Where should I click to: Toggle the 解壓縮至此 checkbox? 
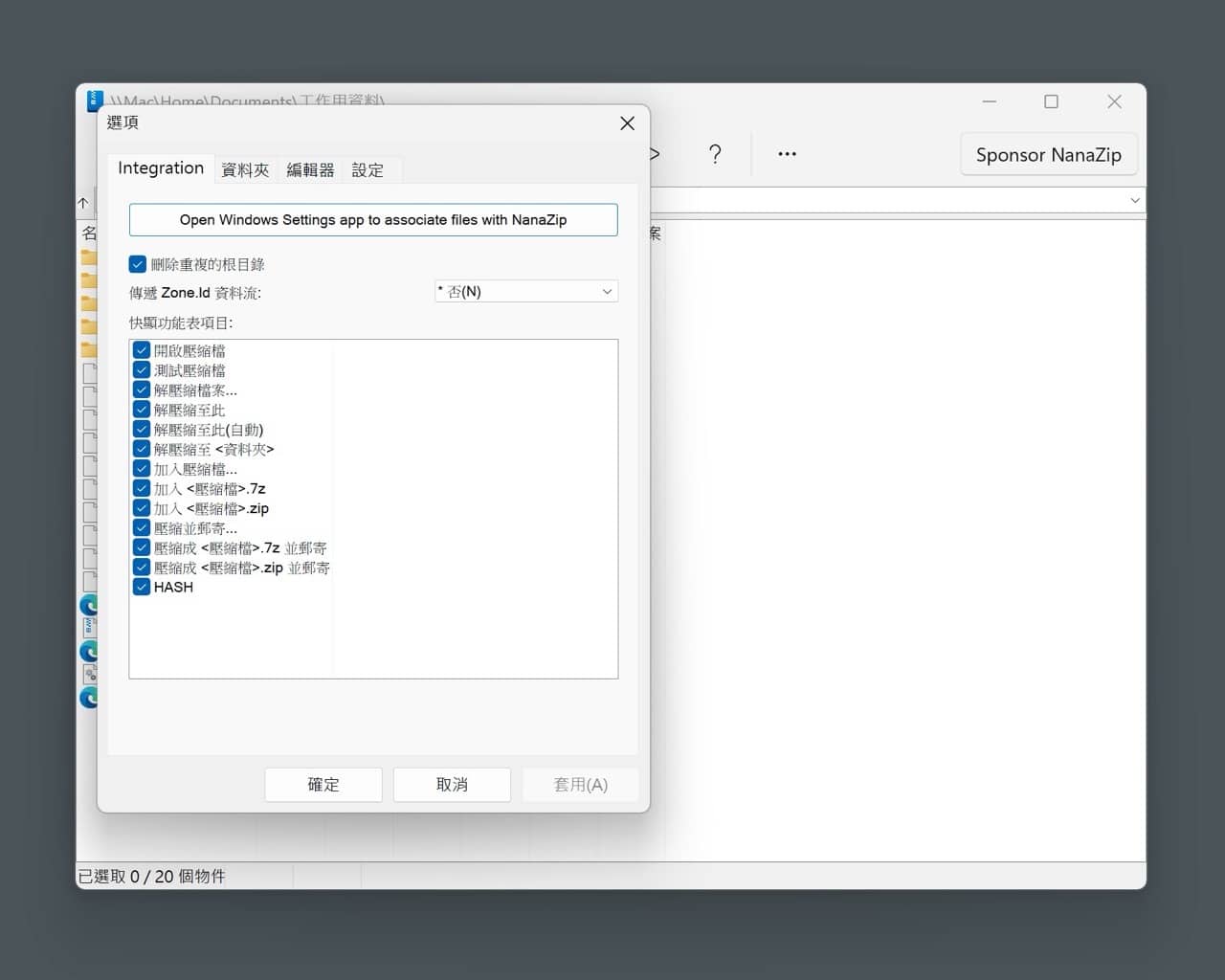142,410
